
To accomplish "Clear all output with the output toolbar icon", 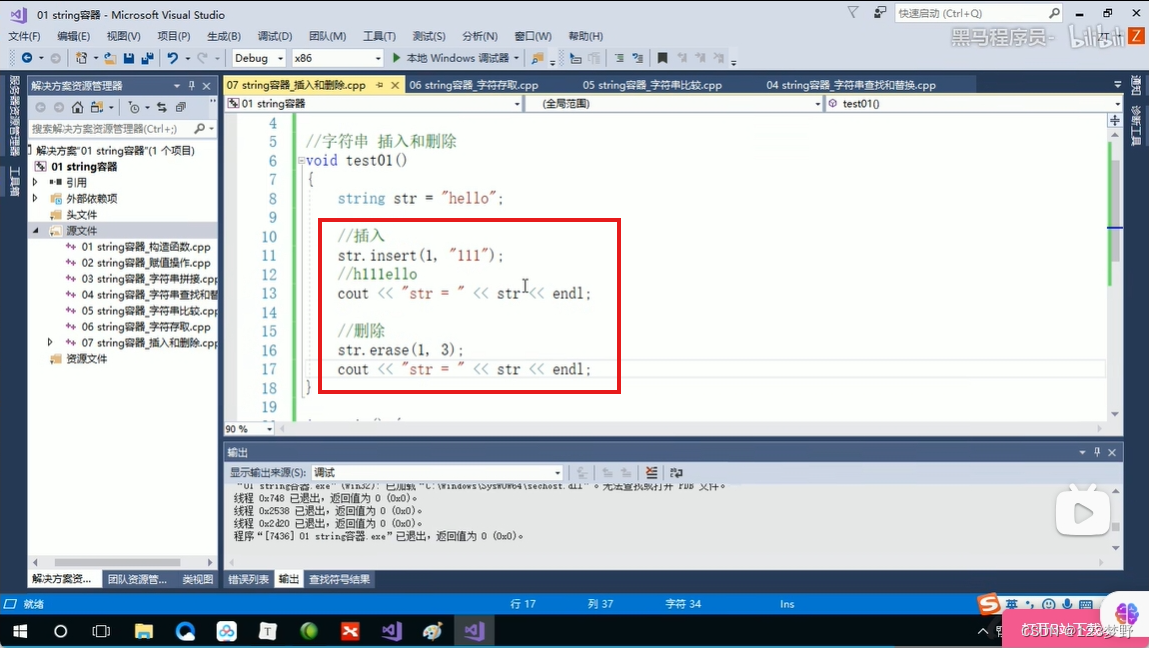I will pyautogui.click(x=651, y=472).
